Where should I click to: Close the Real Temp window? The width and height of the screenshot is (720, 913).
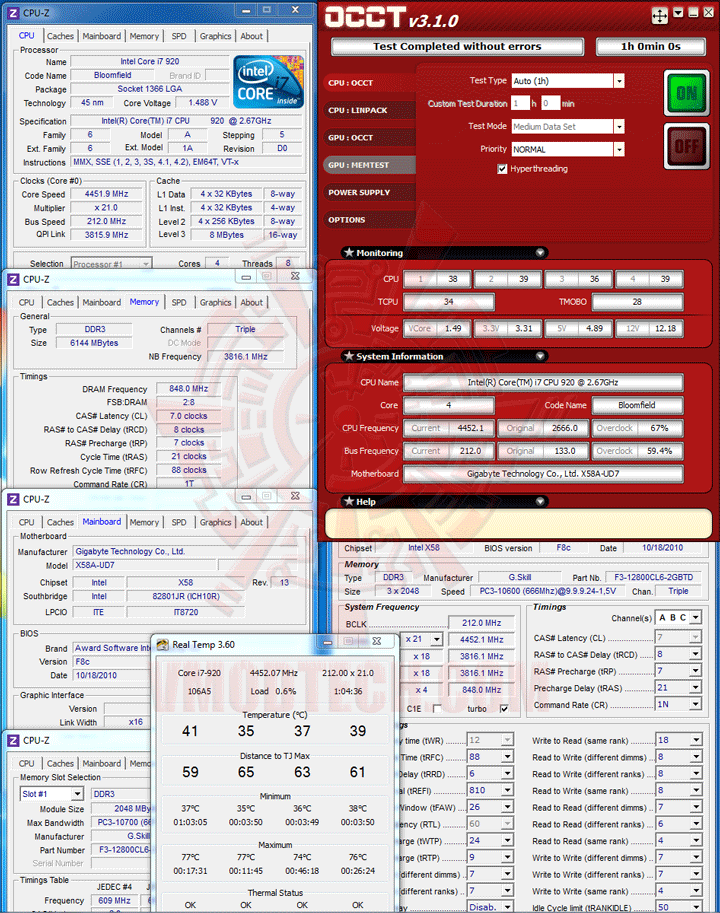(377, 642)
